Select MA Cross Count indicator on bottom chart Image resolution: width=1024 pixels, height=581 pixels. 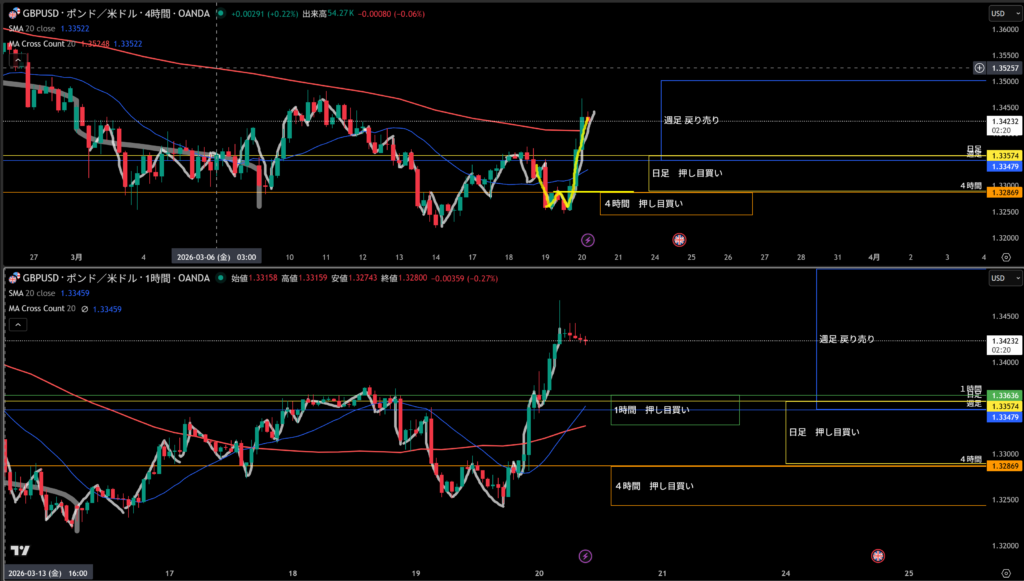(x=45, y=309)
